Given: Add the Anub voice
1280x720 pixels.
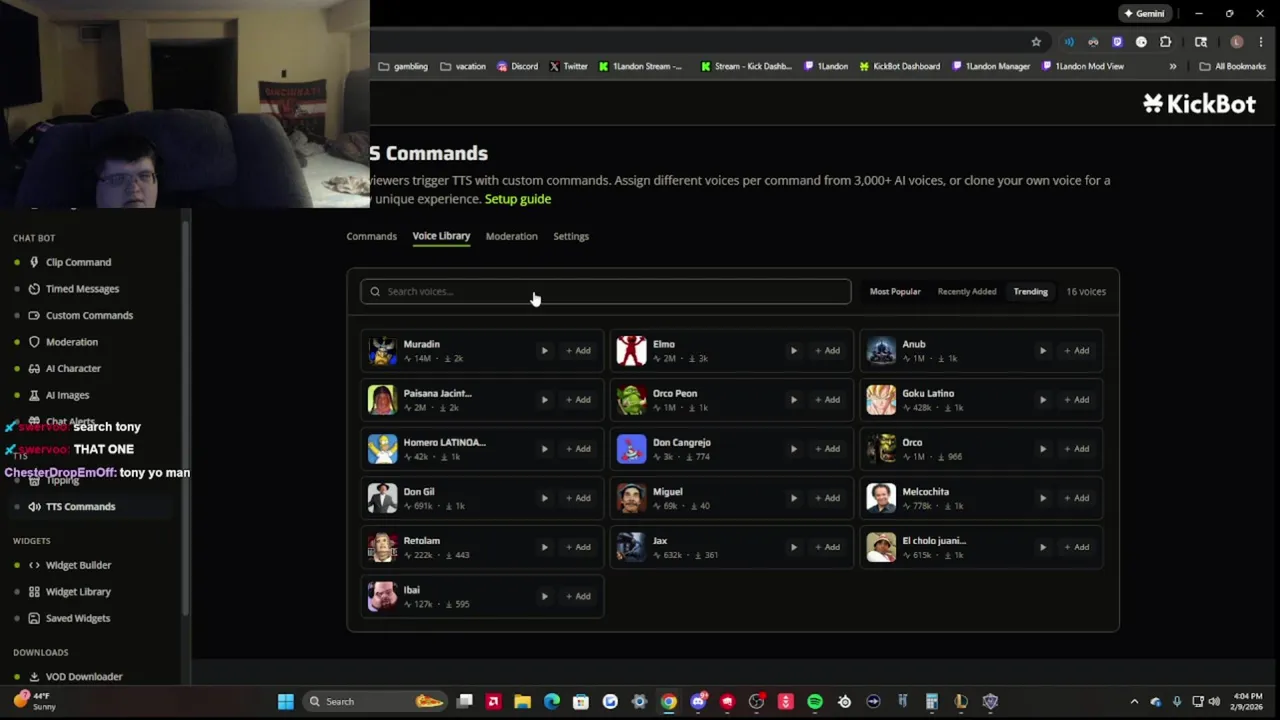Looking at the screenshot, I should click(x=1076, y=351).
